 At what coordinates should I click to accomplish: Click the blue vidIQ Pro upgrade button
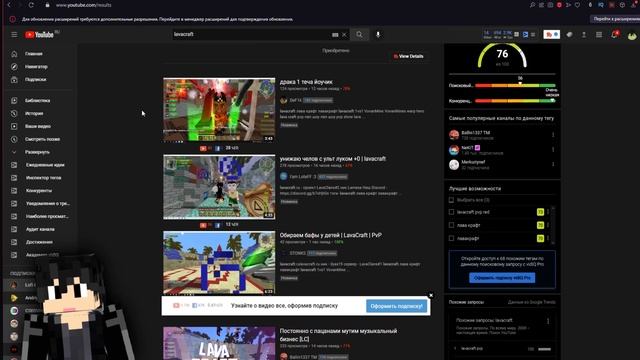502,278
